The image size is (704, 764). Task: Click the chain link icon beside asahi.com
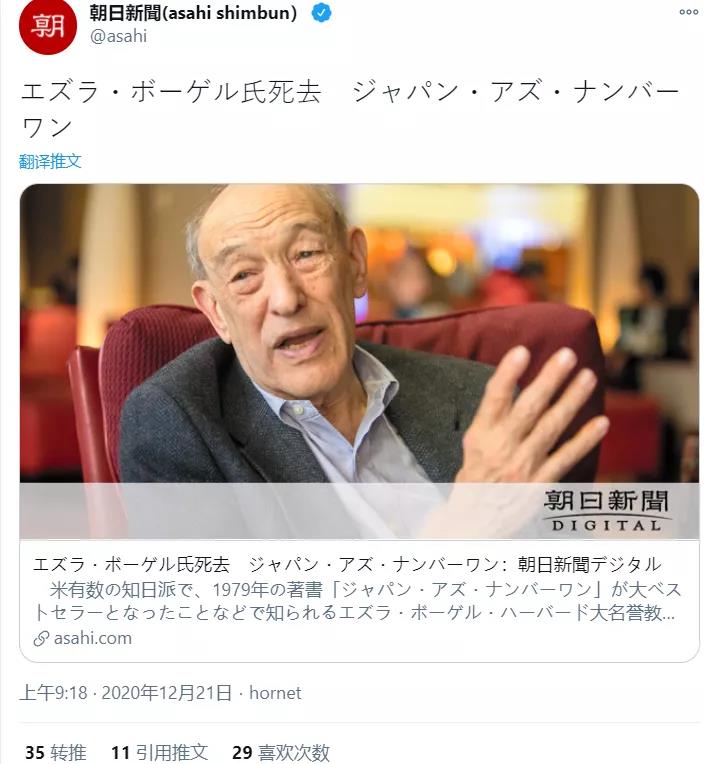[x=41, y=638]
